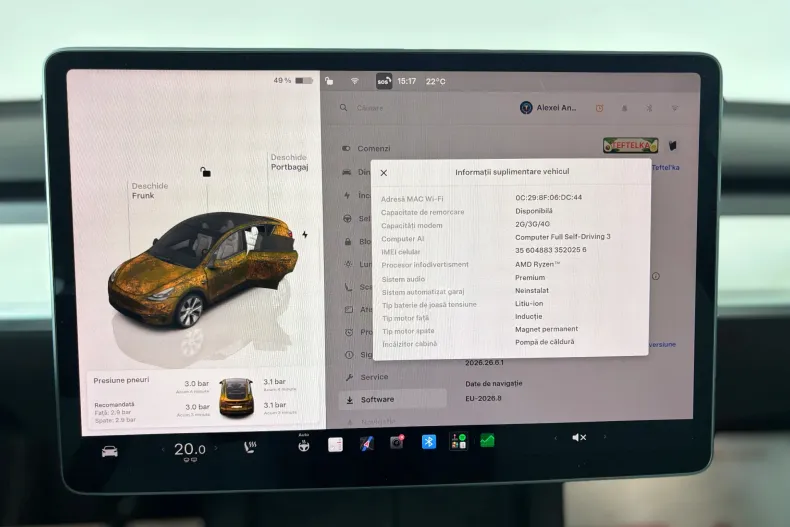Tap the 20.0 temperature setting
The image size is (790, 527).
[x=190, y=449]
